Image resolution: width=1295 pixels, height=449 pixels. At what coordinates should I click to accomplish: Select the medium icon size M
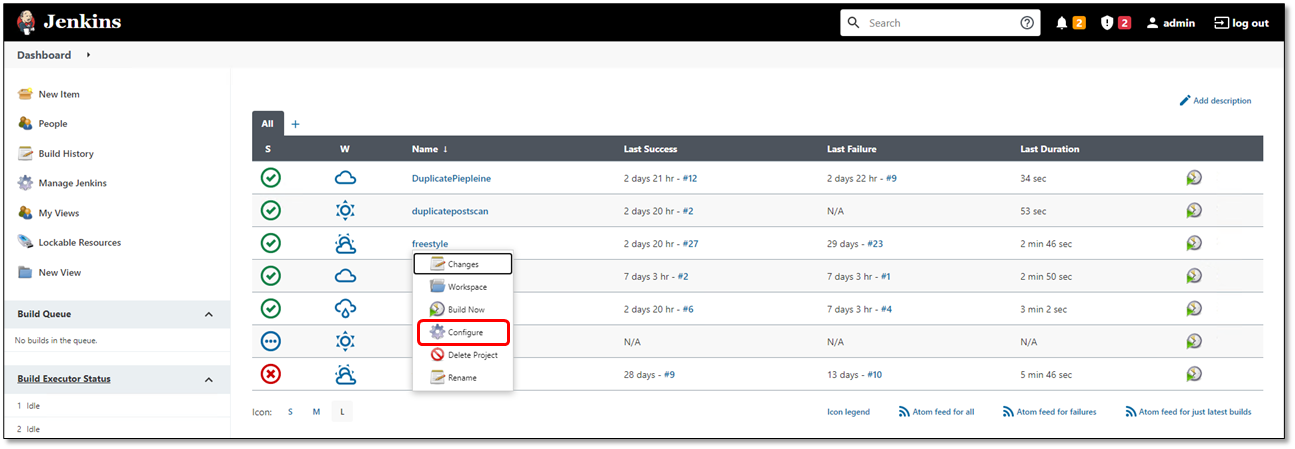[316, 412]
